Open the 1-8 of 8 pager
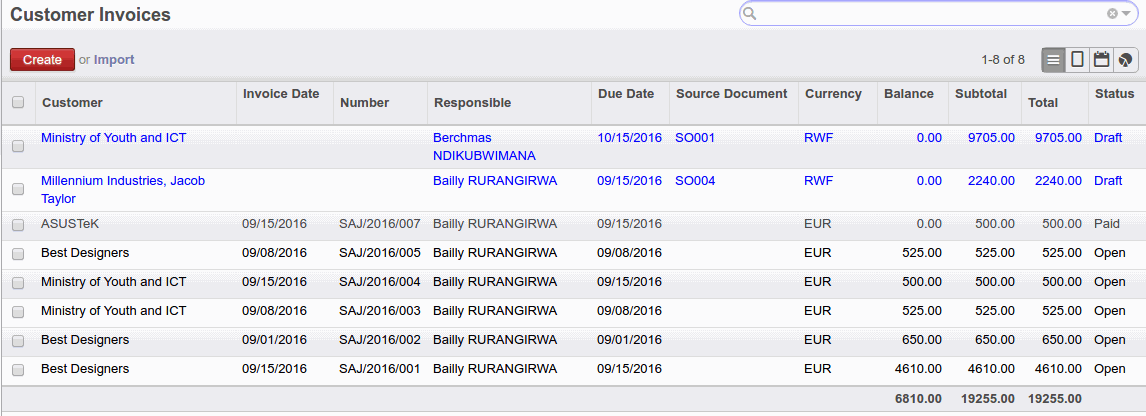Viewport: 1146px width, 416px height. [1003, 60]
